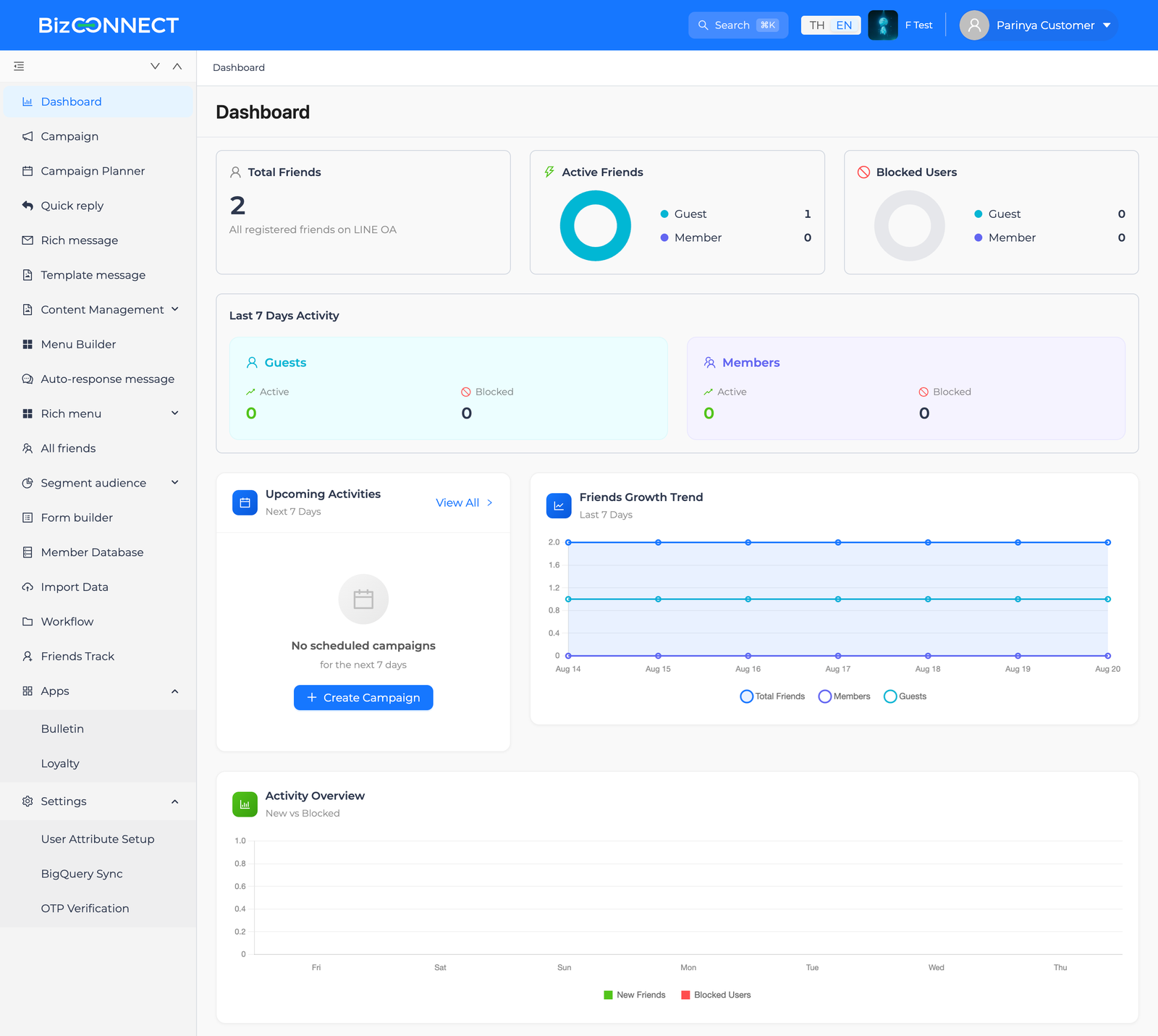
Task: Collapse the Settings section
Action: pos(174,801)
